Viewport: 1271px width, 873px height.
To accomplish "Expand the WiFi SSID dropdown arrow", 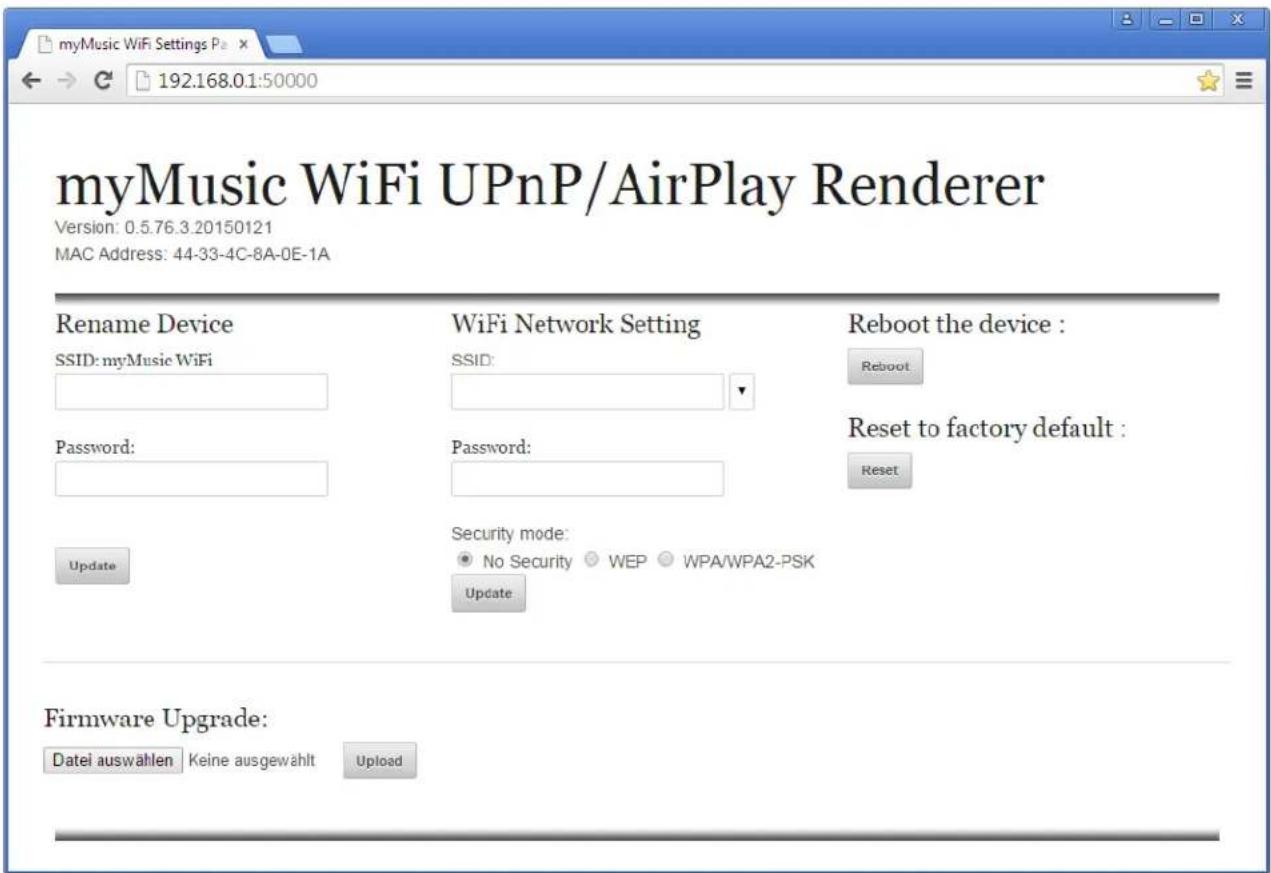I will click(x=742, y=392).
